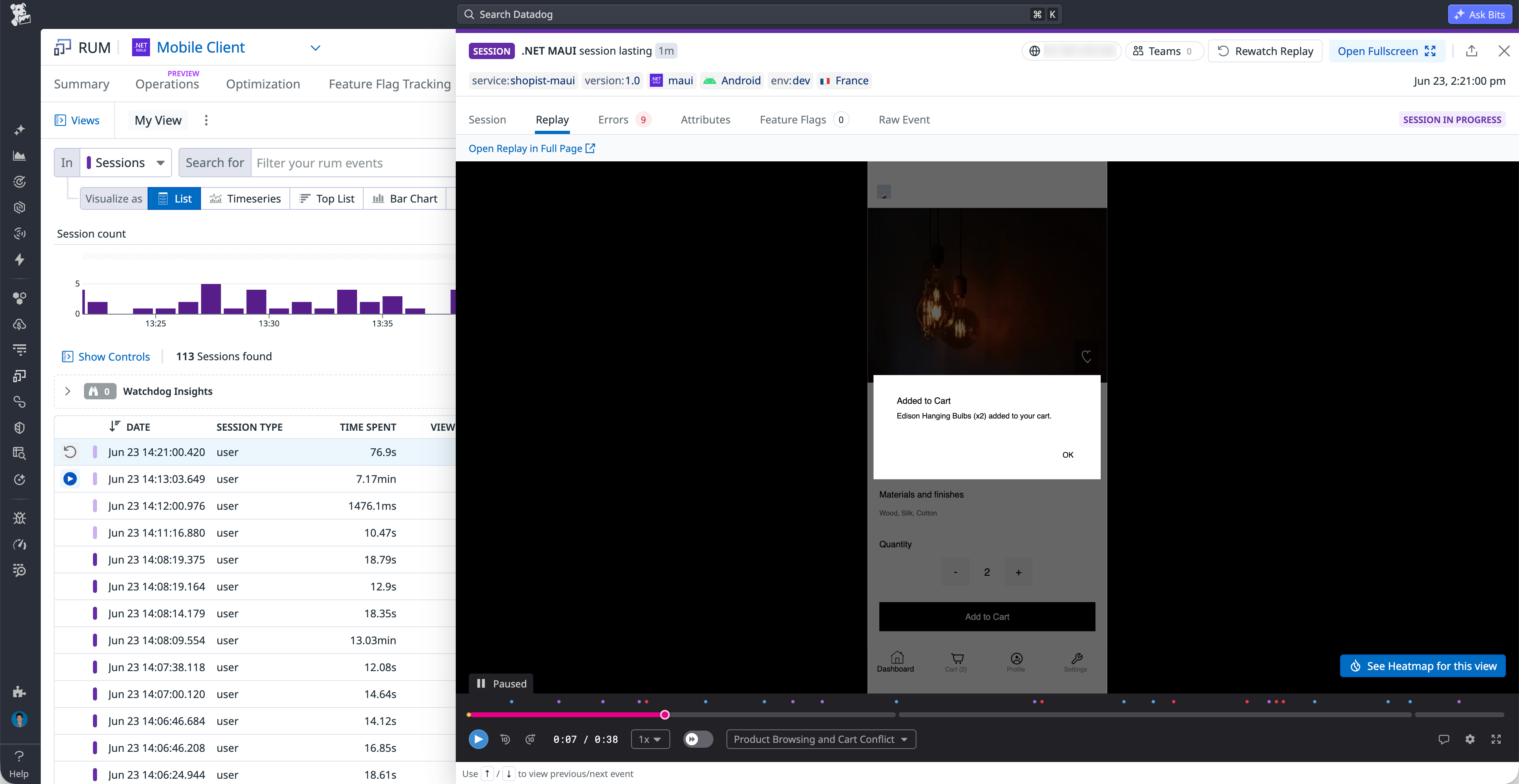
Task: Click Rewatch Replay button
Action: (x=1265, y=51)
